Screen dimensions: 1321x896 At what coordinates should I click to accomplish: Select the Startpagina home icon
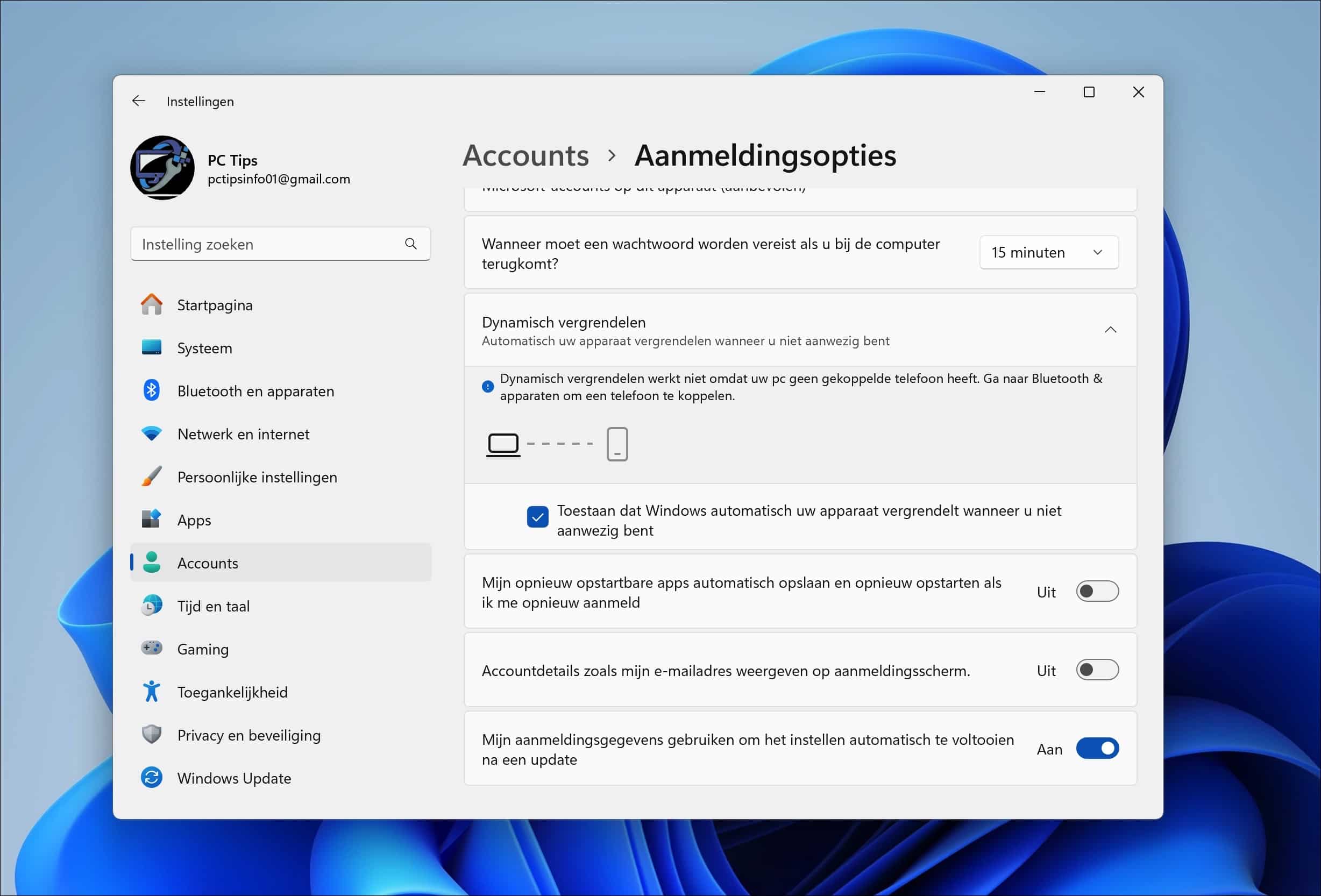tap(152, 305)
